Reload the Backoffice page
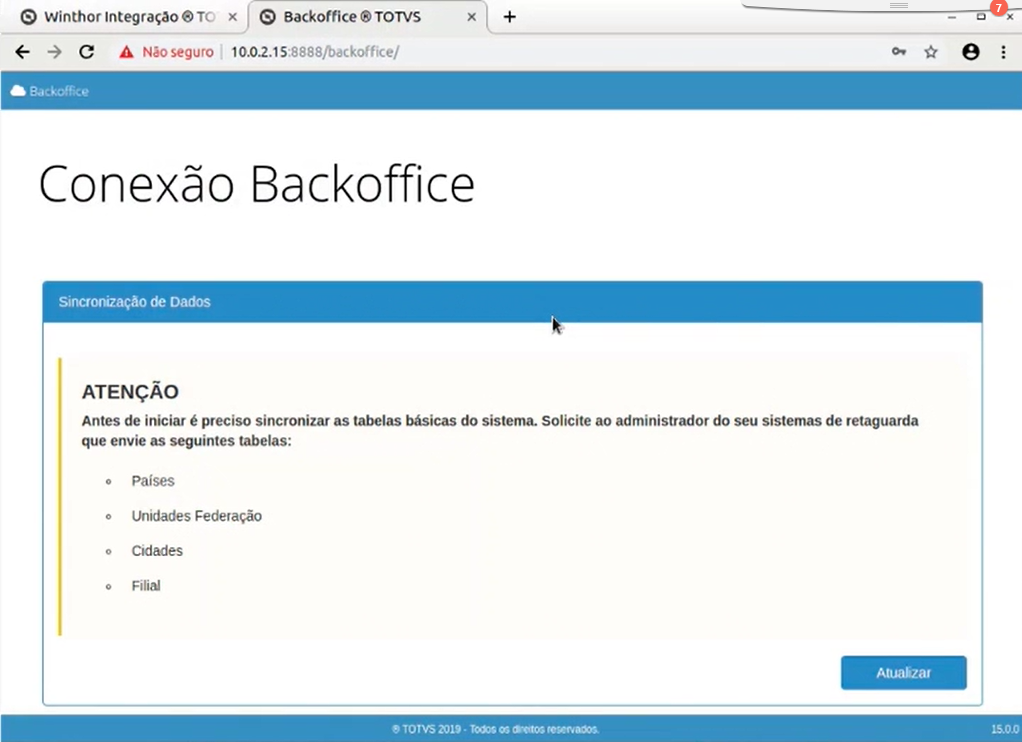This screenshot has width=1022, height=742. (87, 52)
